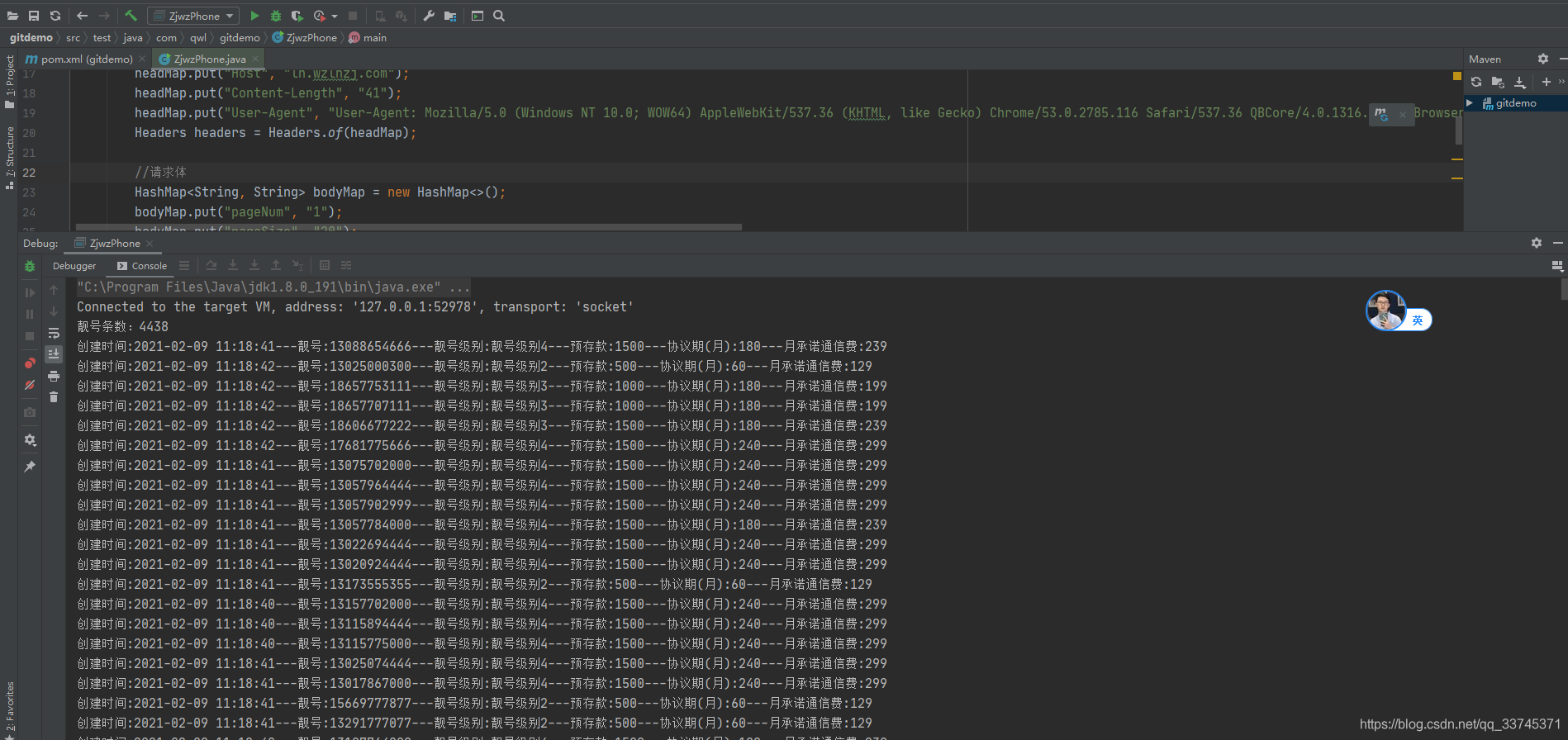This screenshot has width=1568, height=740.
Task: Open the ZjwzPhone run configuration dropdown
Action: pyautogui.click(x=193, y=16)
